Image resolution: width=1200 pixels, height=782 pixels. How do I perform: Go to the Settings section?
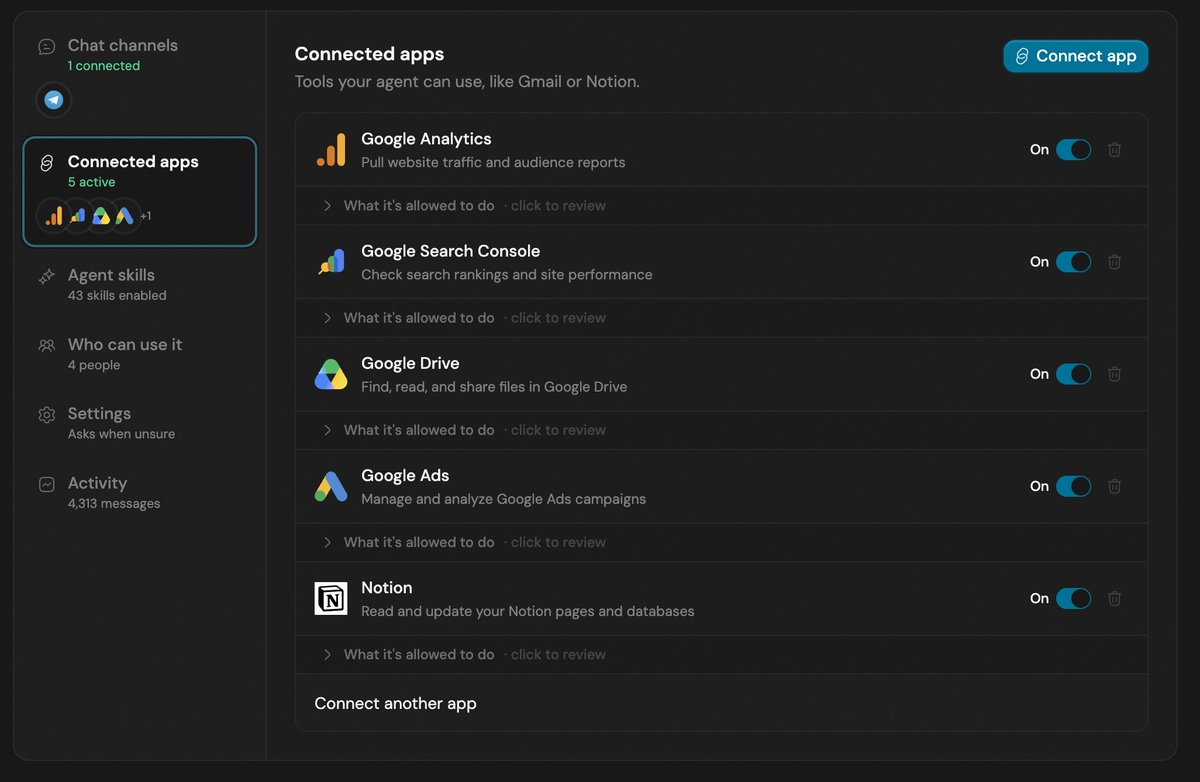[139, 423]
